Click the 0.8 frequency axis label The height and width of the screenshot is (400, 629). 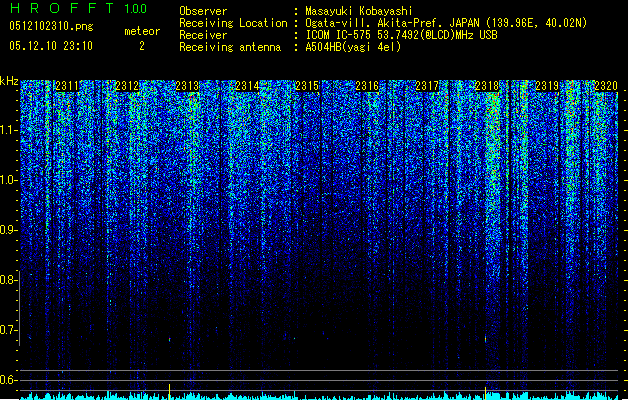pyautogui.click(x=8, y=280)
